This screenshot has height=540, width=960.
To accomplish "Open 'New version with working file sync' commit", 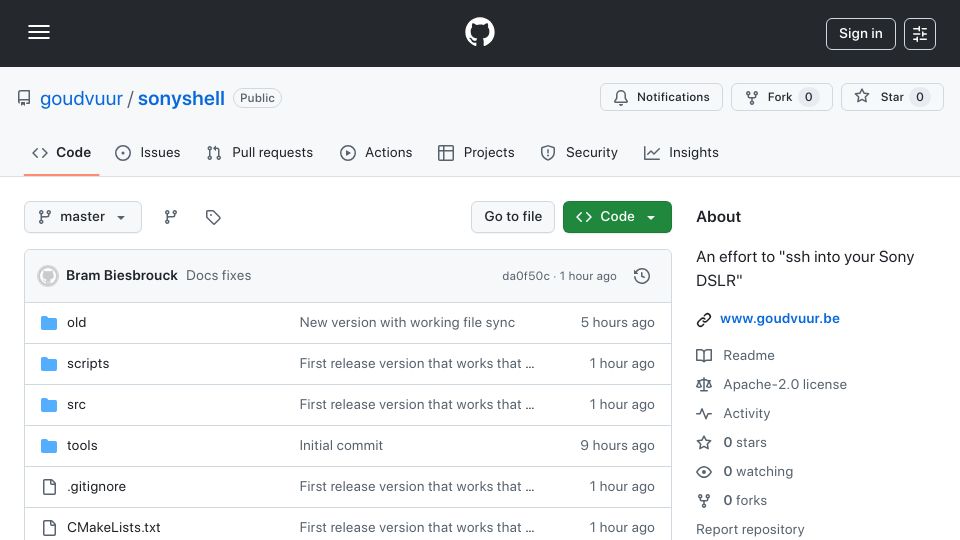I will point(407,323).
